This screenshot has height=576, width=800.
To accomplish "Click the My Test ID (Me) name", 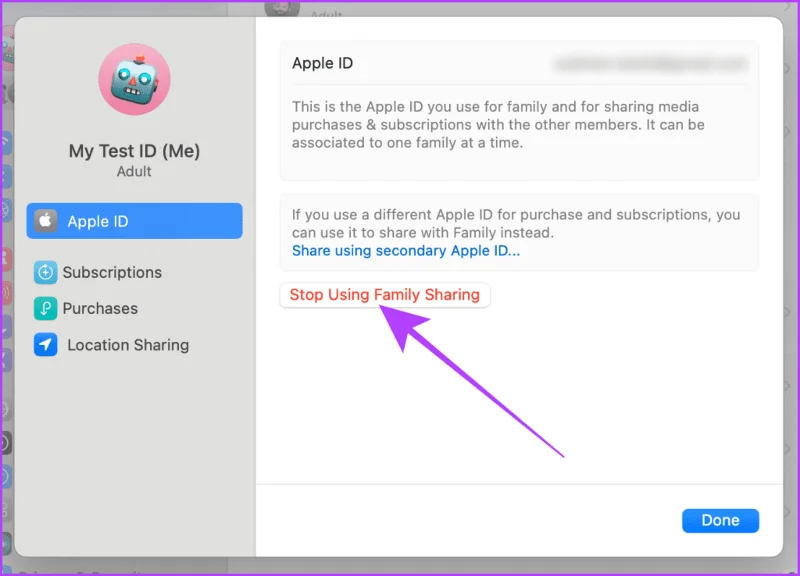I will pyautogui.click(x=134, y=151).
